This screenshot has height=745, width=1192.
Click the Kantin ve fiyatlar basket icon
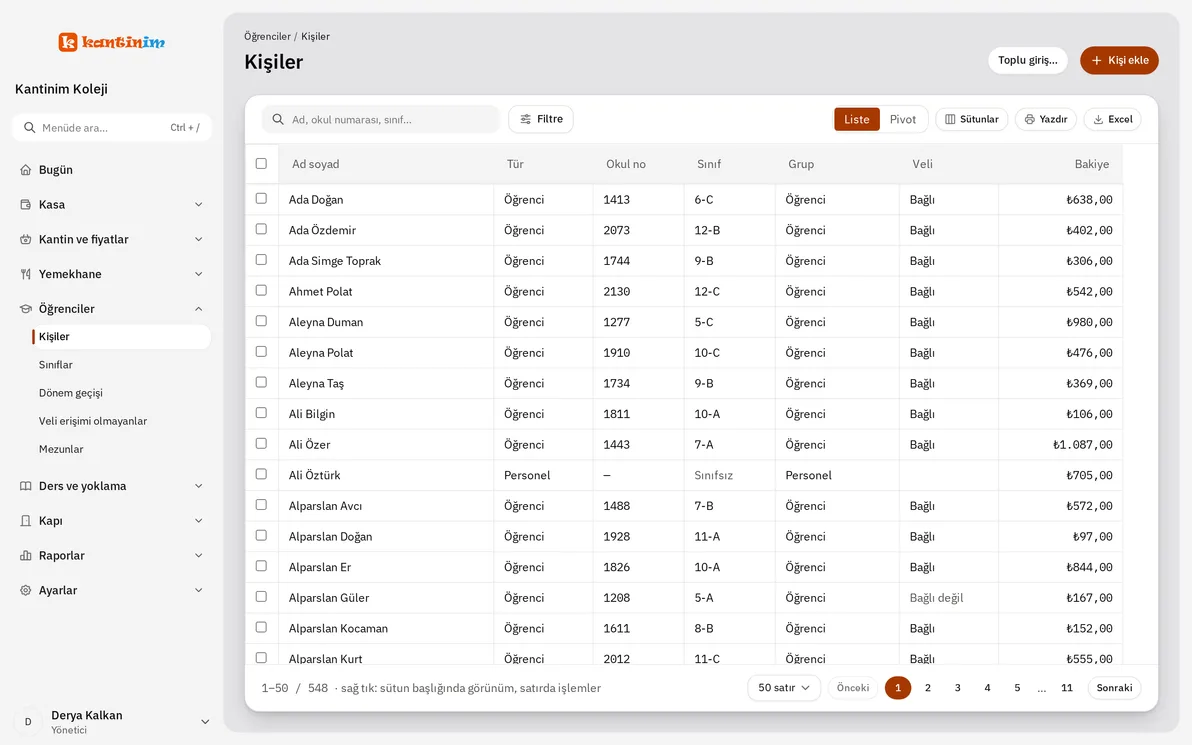(x=26, y=239)
